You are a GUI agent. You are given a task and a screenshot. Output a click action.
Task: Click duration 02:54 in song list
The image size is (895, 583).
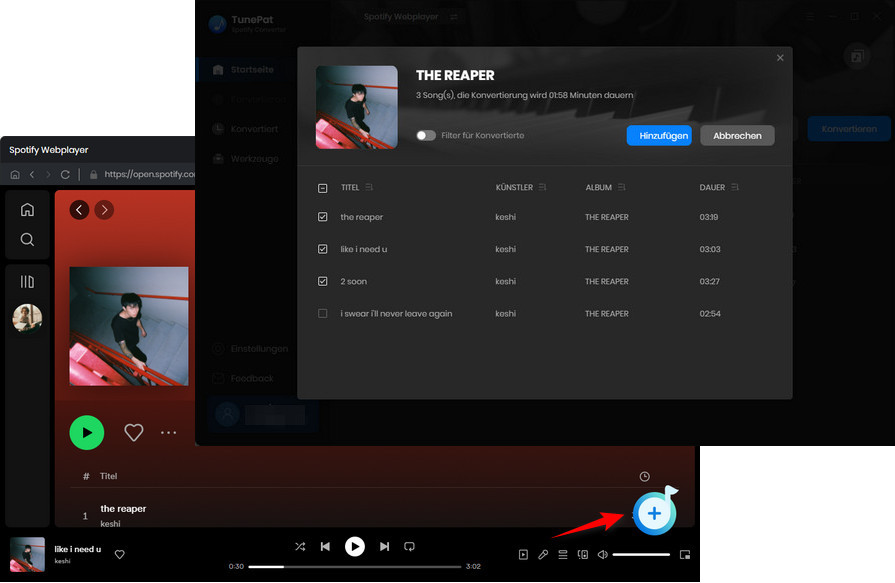tap(710, 313)
